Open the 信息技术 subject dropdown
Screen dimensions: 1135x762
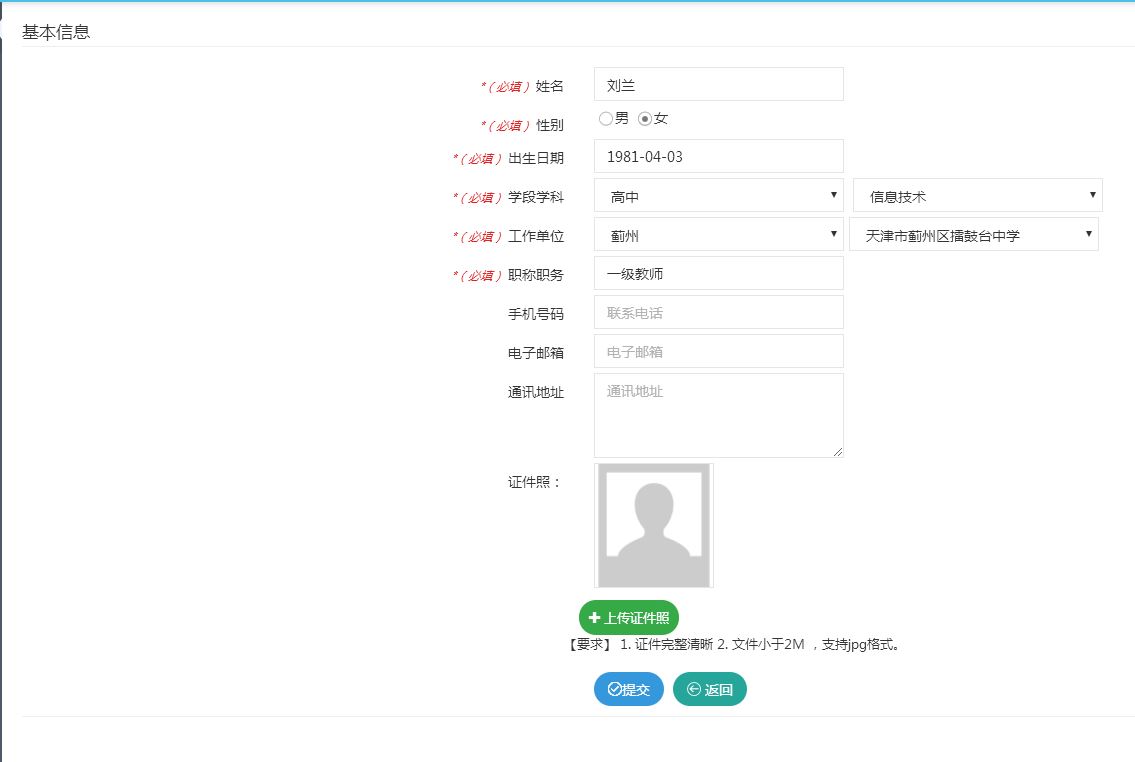pos(977,196)
